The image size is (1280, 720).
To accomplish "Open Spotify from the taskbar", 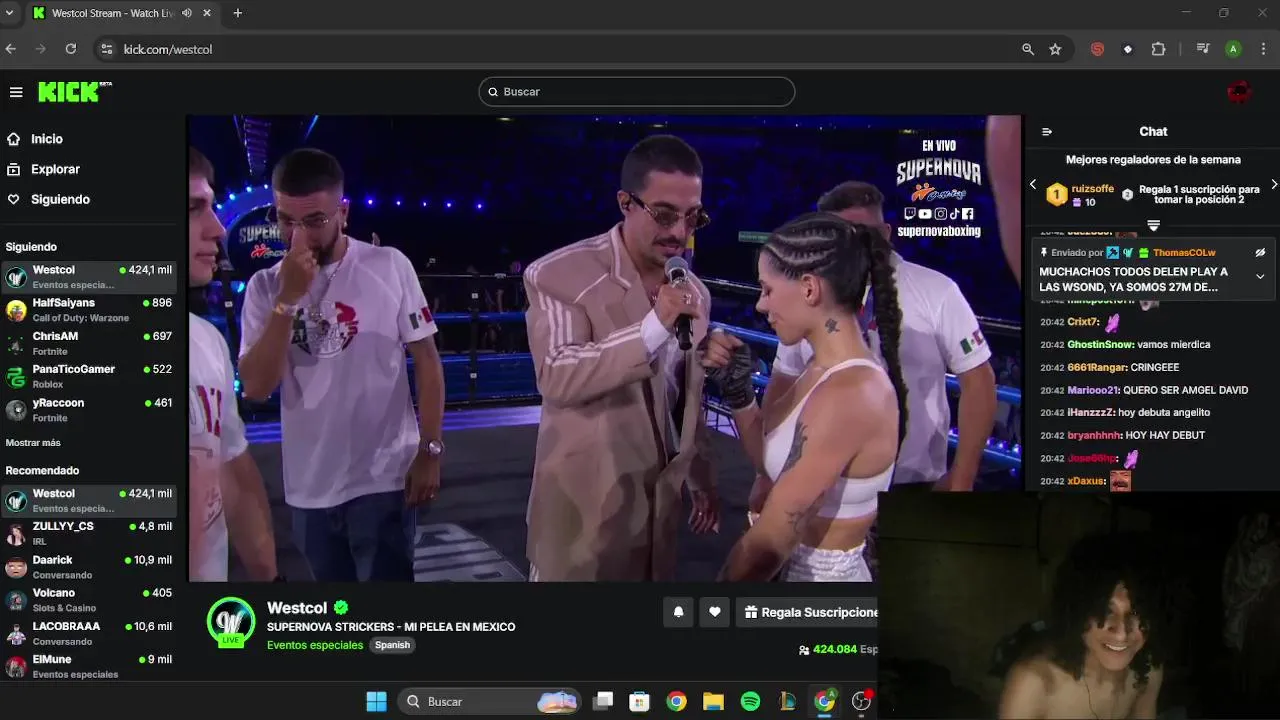I will [750, 702].
